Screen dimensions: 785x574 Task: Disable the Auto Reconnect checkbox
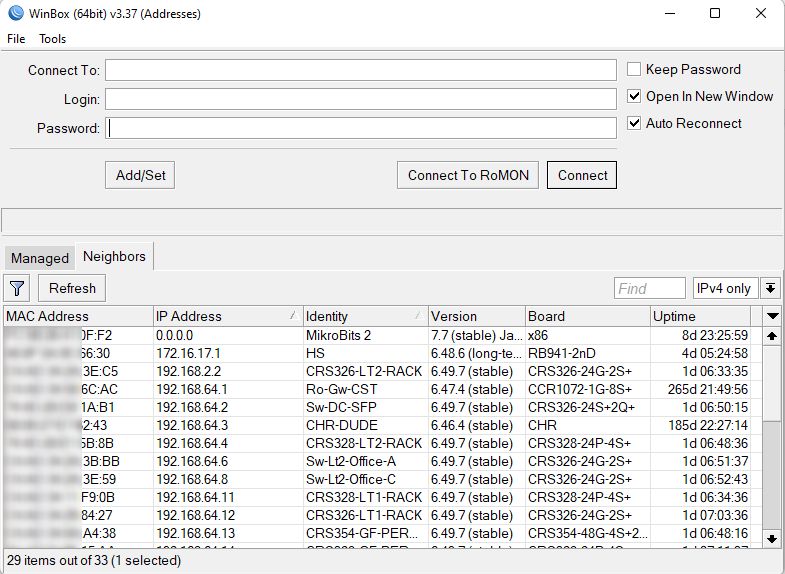coord(634,123)
